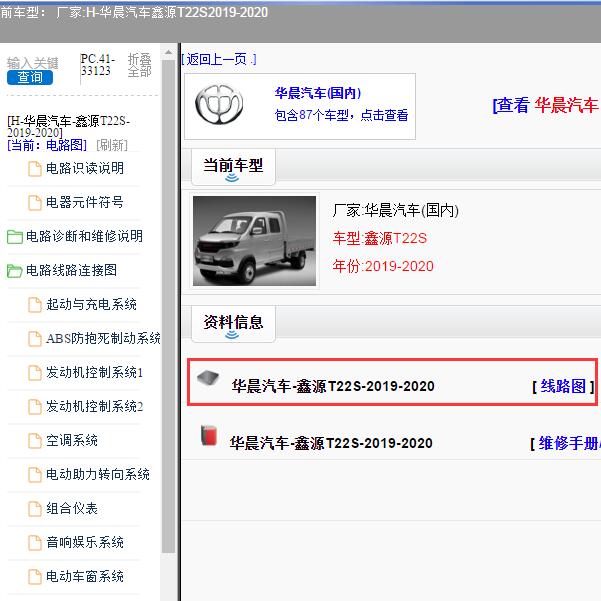Open ABS防抱死制动系统 wiring diagram

coord(103,338)
